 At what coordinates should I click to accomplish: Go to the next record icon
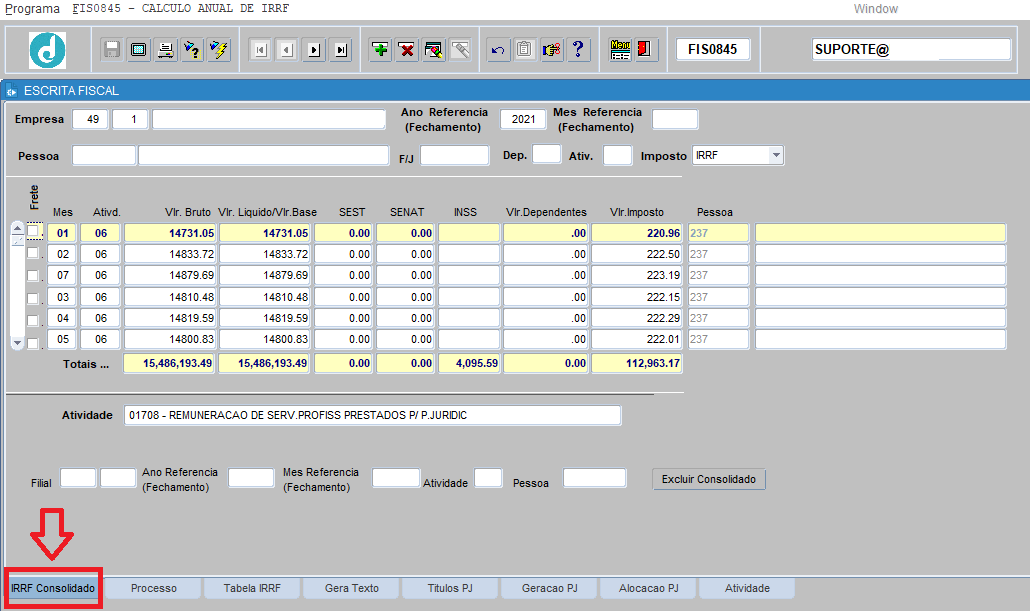pyautogui.click(x=314, y=50)
